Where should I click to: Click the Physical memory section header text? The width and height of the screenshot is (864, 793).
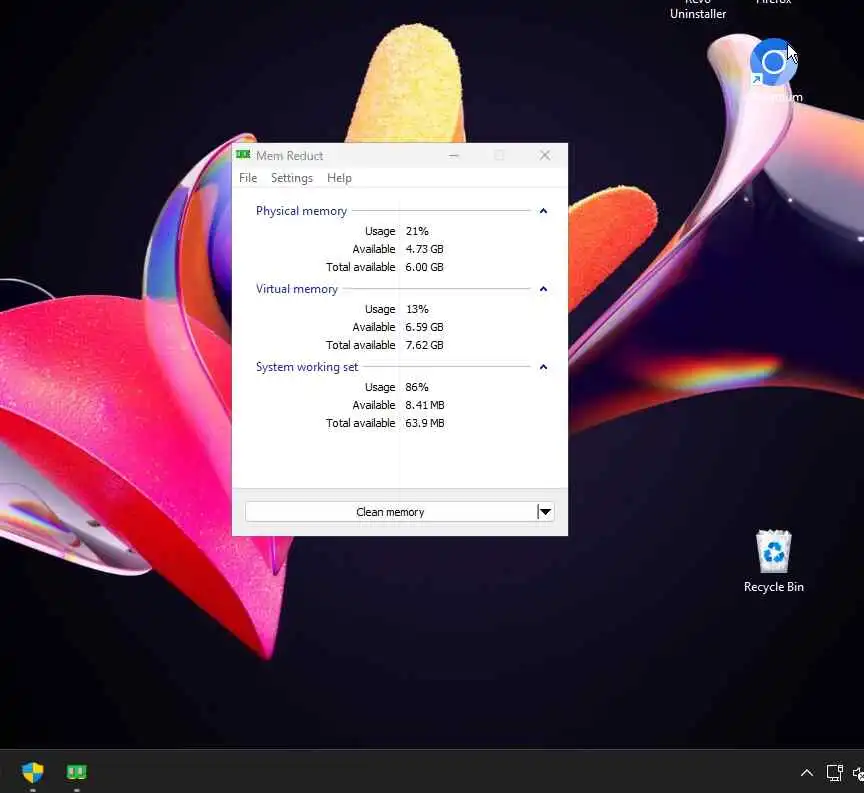pos(301,211)
